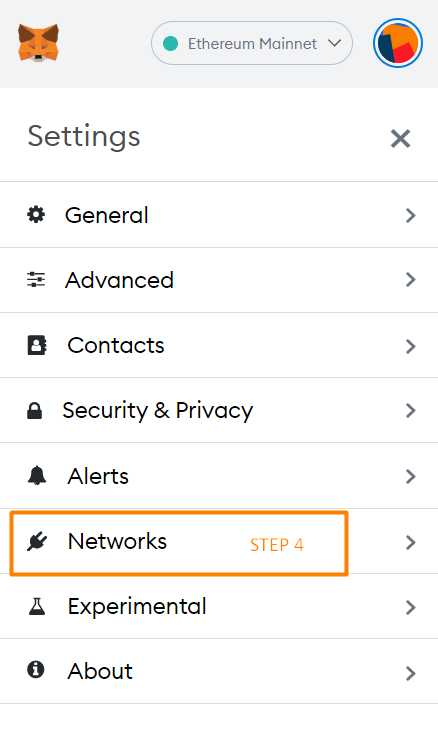Open the Advanced settings entry
The height and width of the screenshot is (741, 438).
pyautogui.click(x=219, y=280)
